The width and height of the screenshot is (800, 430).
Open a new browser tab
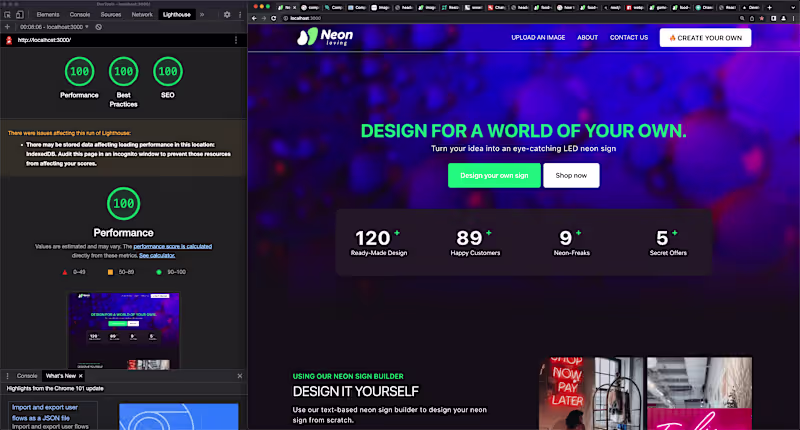point(769,7)
